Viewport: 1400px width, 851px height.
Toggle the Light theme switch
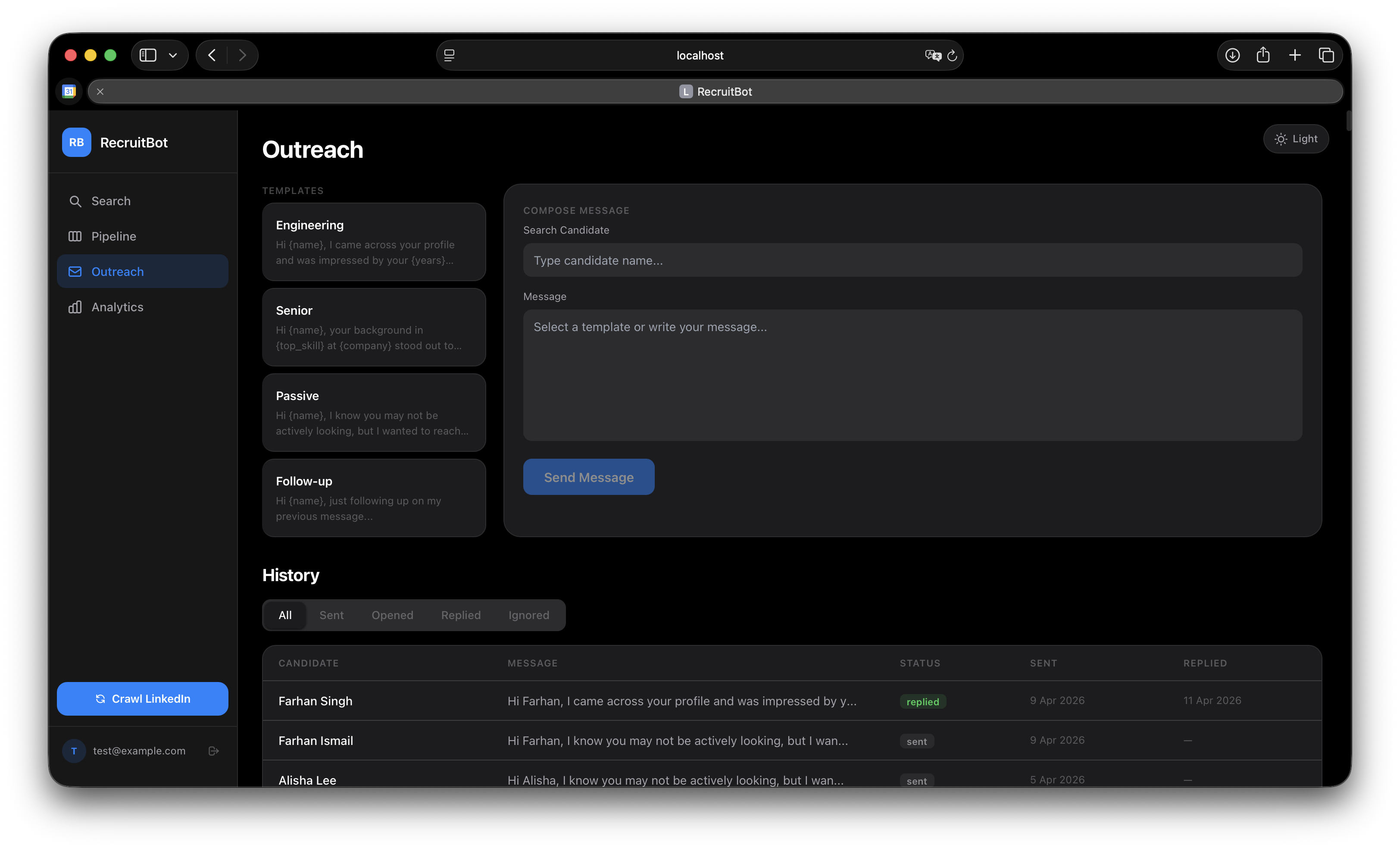(x=1295, y=139)
